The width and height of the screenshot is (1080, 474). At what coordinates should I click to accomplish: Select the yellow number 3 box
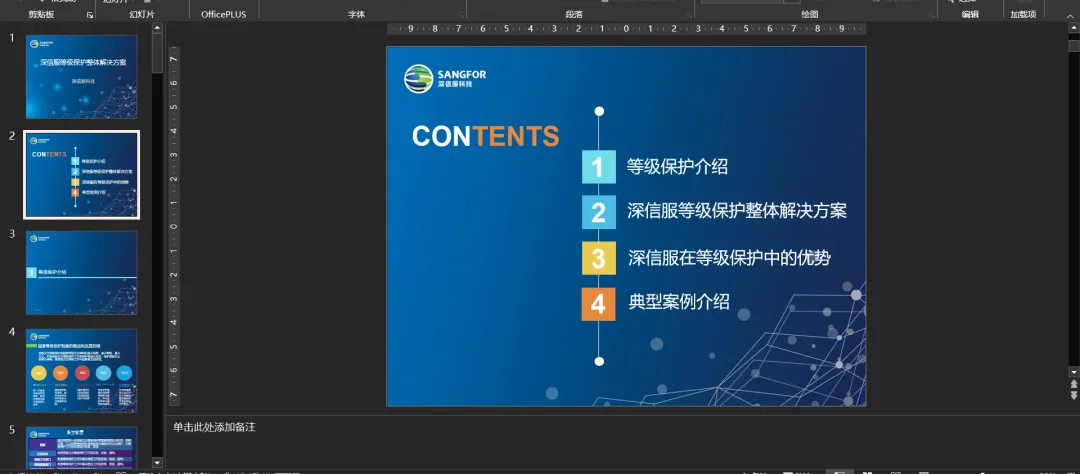point(599,258)
